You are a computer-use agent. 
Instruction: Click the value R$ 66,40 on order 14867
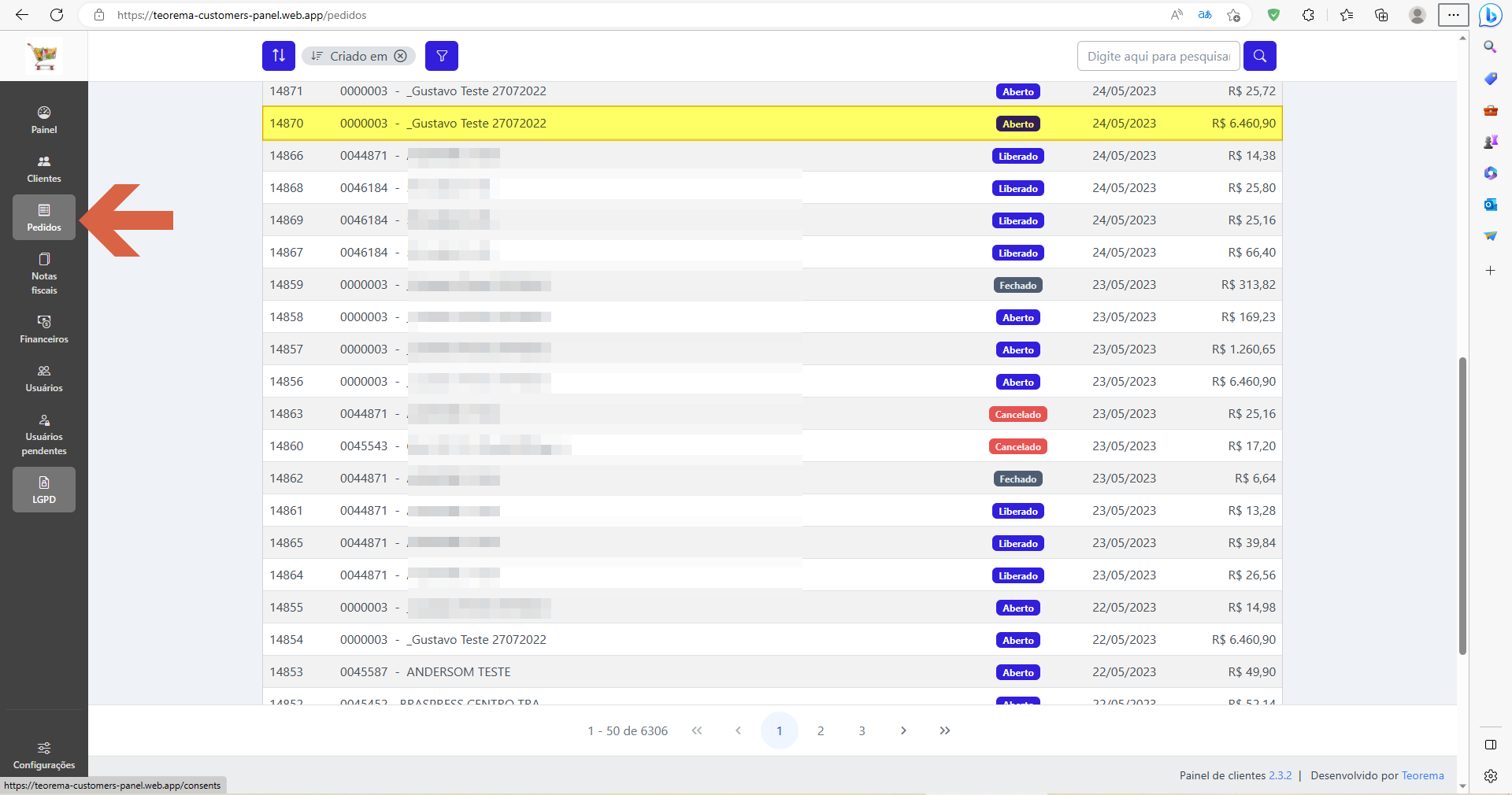pos(1252,253)
